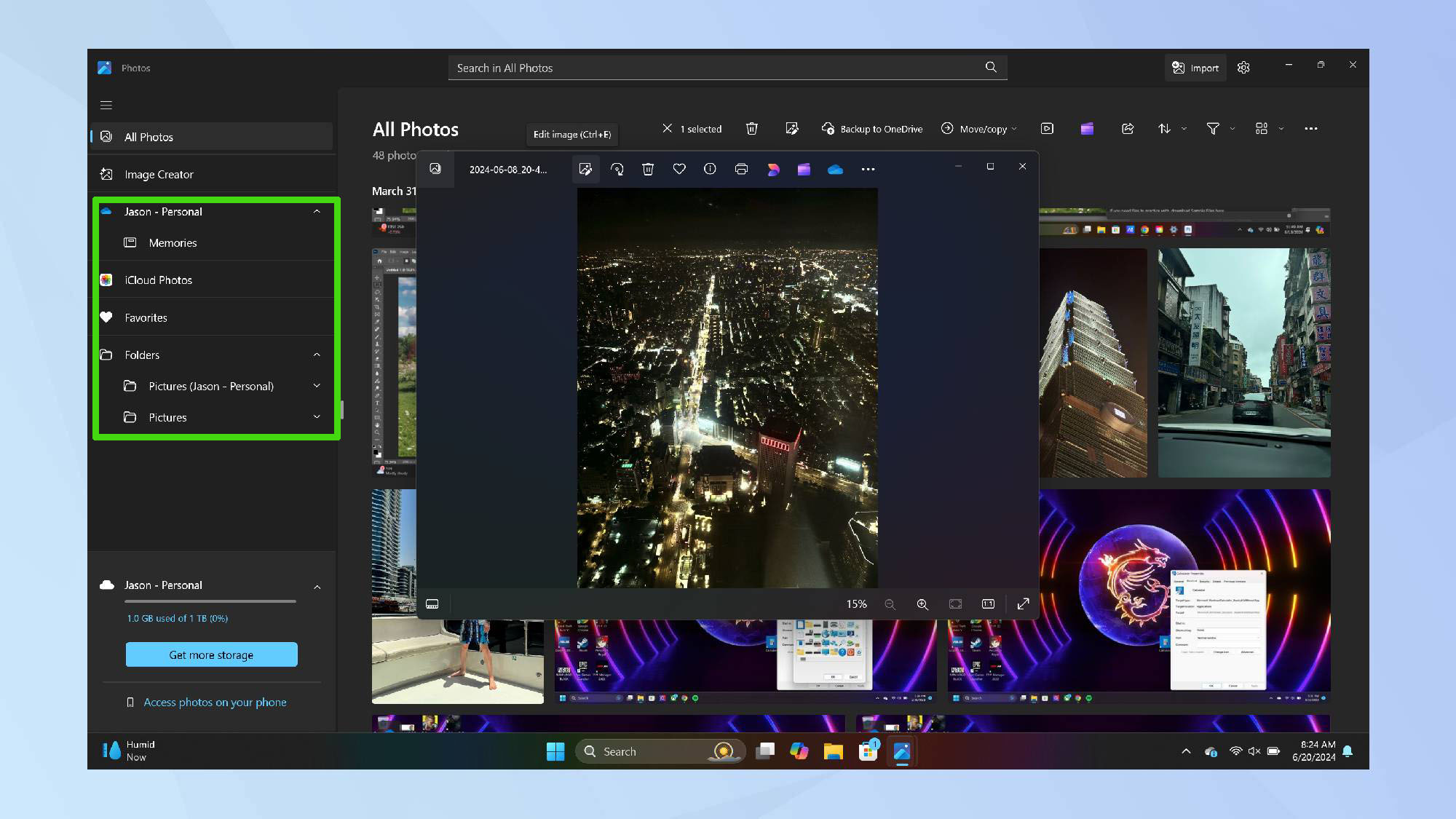
Task: Open Access photos on your phone link
Action: click(x=215, y=702)
